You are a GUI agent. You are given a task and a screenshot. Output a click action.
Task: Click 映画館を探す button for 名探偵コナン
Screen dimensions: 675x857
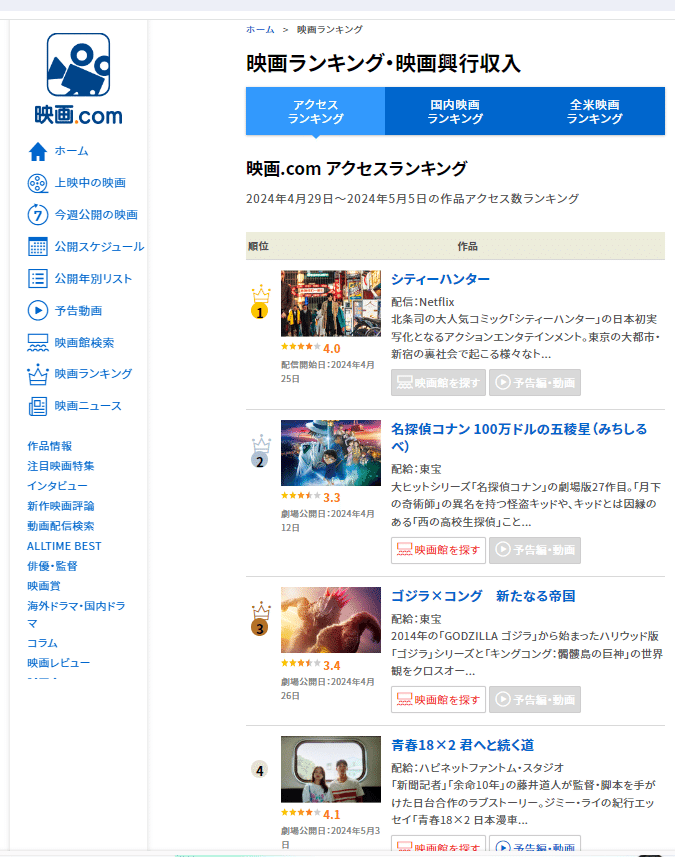(x=438, y=550)
